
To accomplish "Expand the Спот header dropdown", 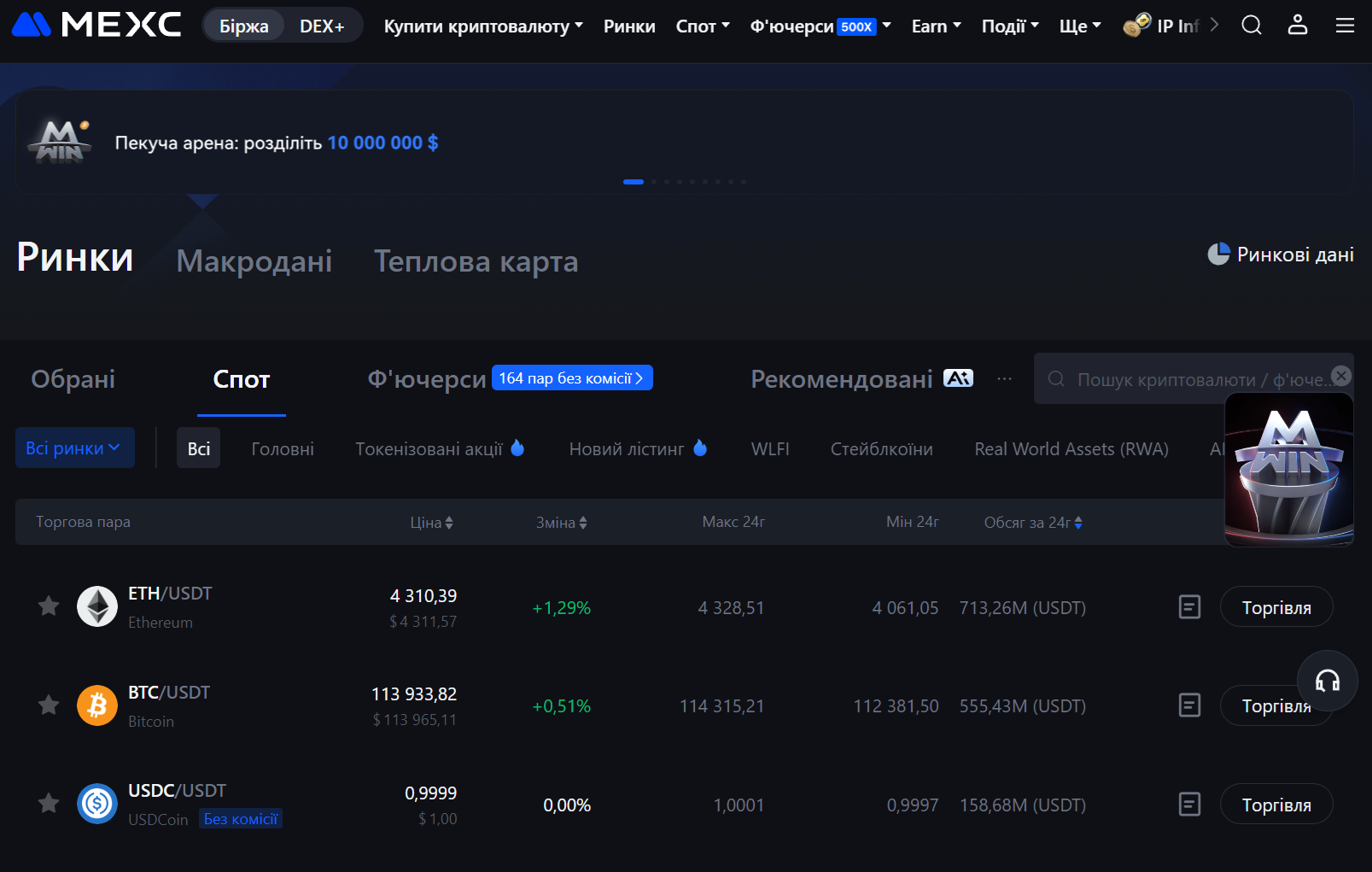I will 703,26.
